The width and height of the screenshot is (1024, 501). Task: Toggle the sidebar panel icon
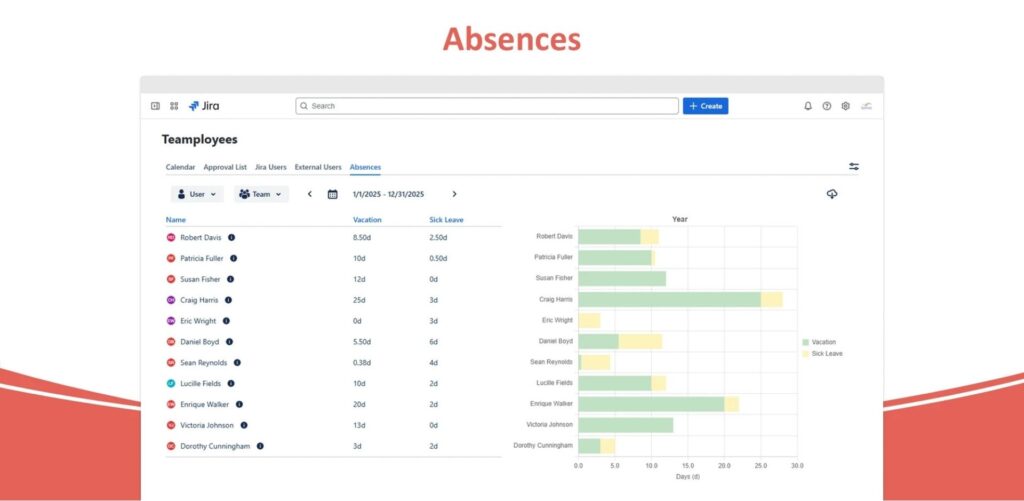pyautogui.click(x=155, y=106)
